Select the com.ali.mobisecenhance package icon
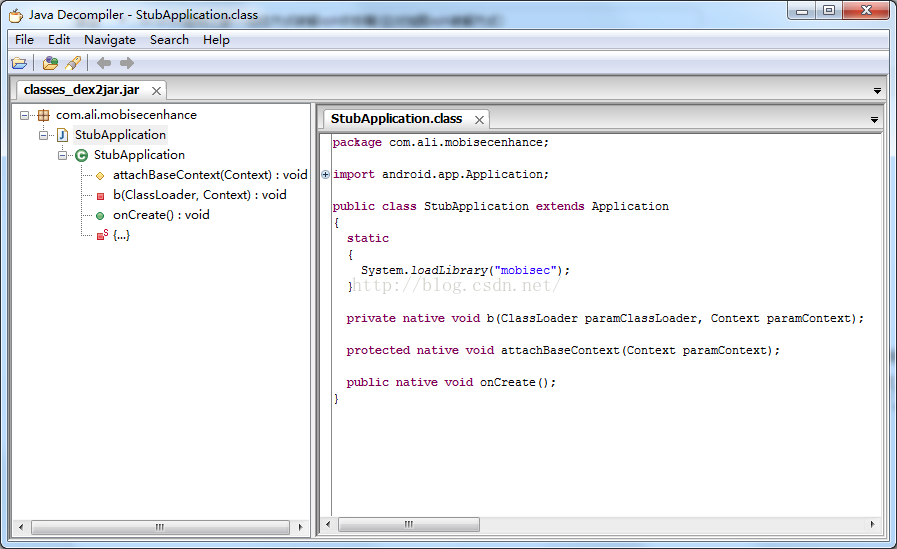 pyautogui.click(x=44, y=115)
